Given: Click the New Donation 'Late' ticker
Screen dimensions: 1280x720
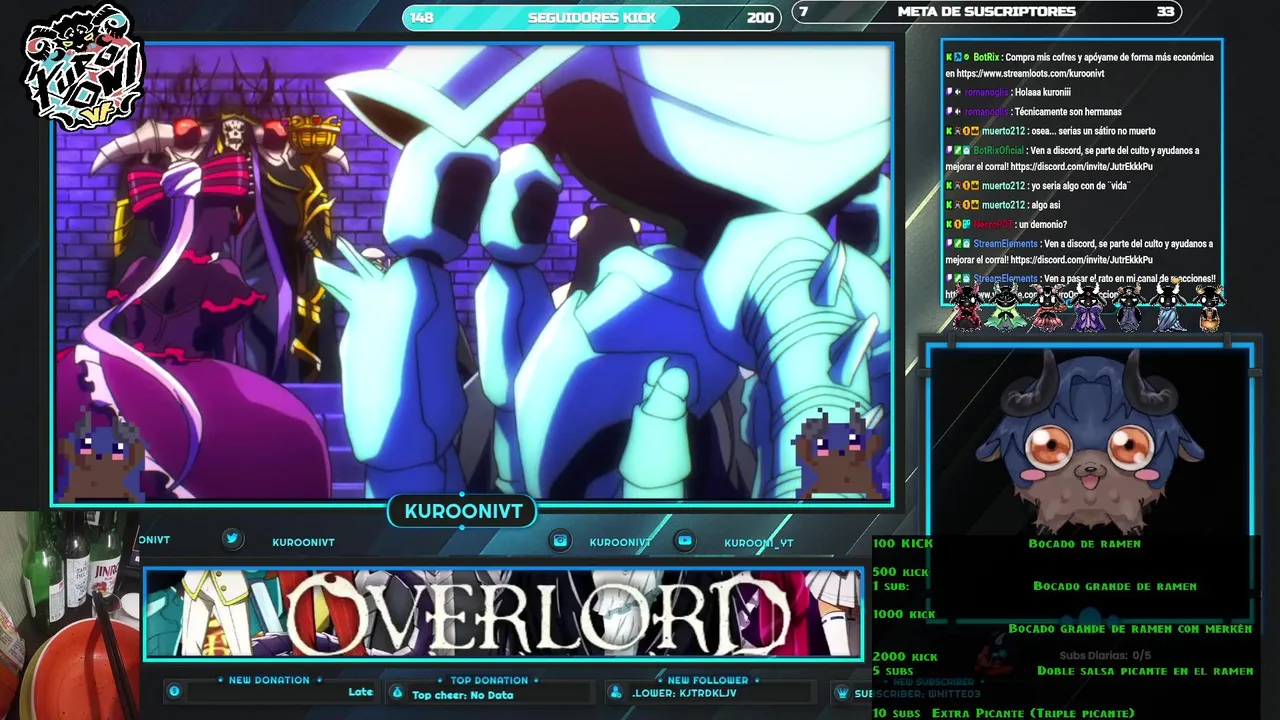Looking at the screenshot, I should [x=361, y=692].
